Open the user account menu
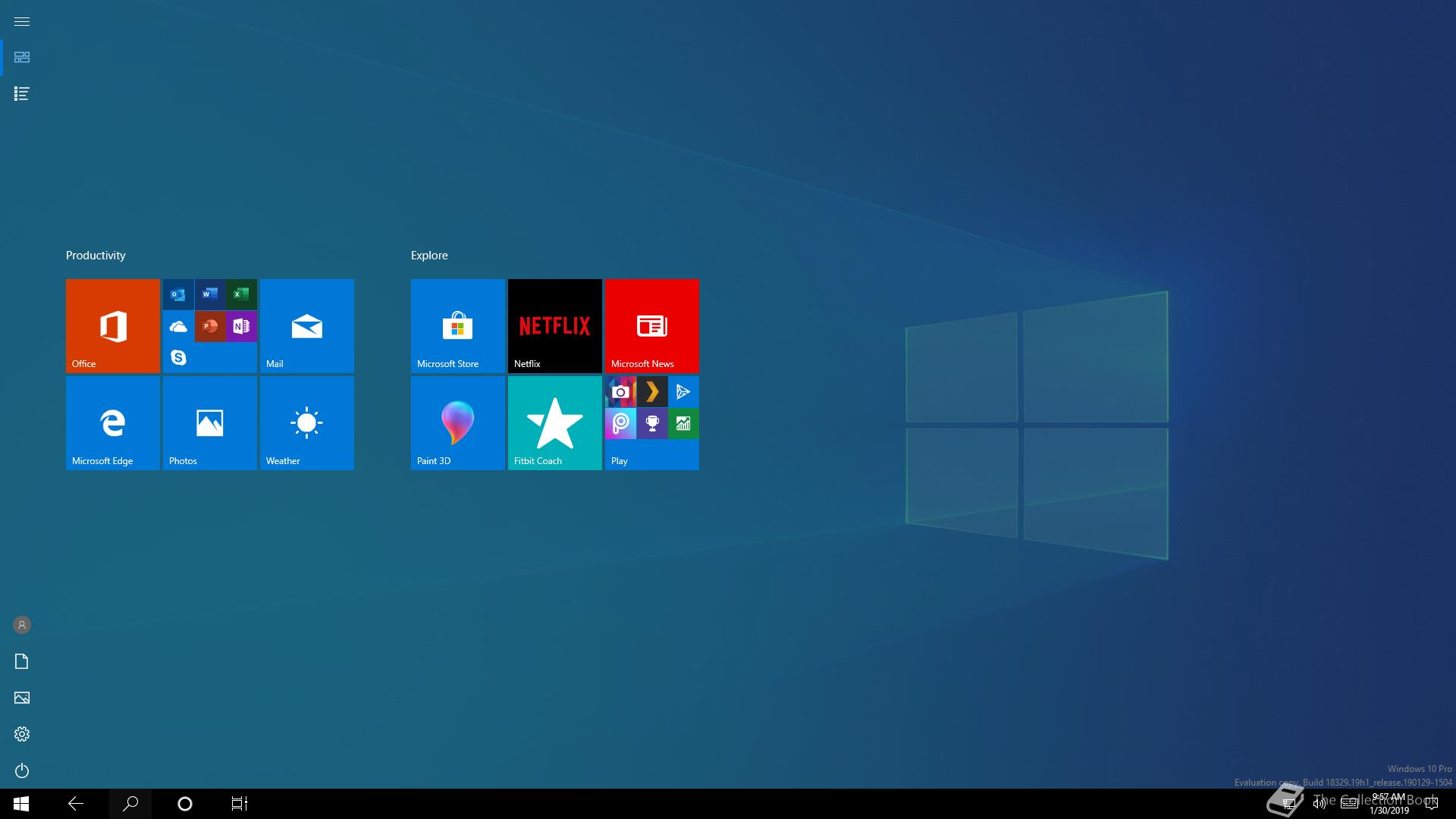The width and height of the screenshot is (1456, 819). pyautogui.click(x=22, y=625)
